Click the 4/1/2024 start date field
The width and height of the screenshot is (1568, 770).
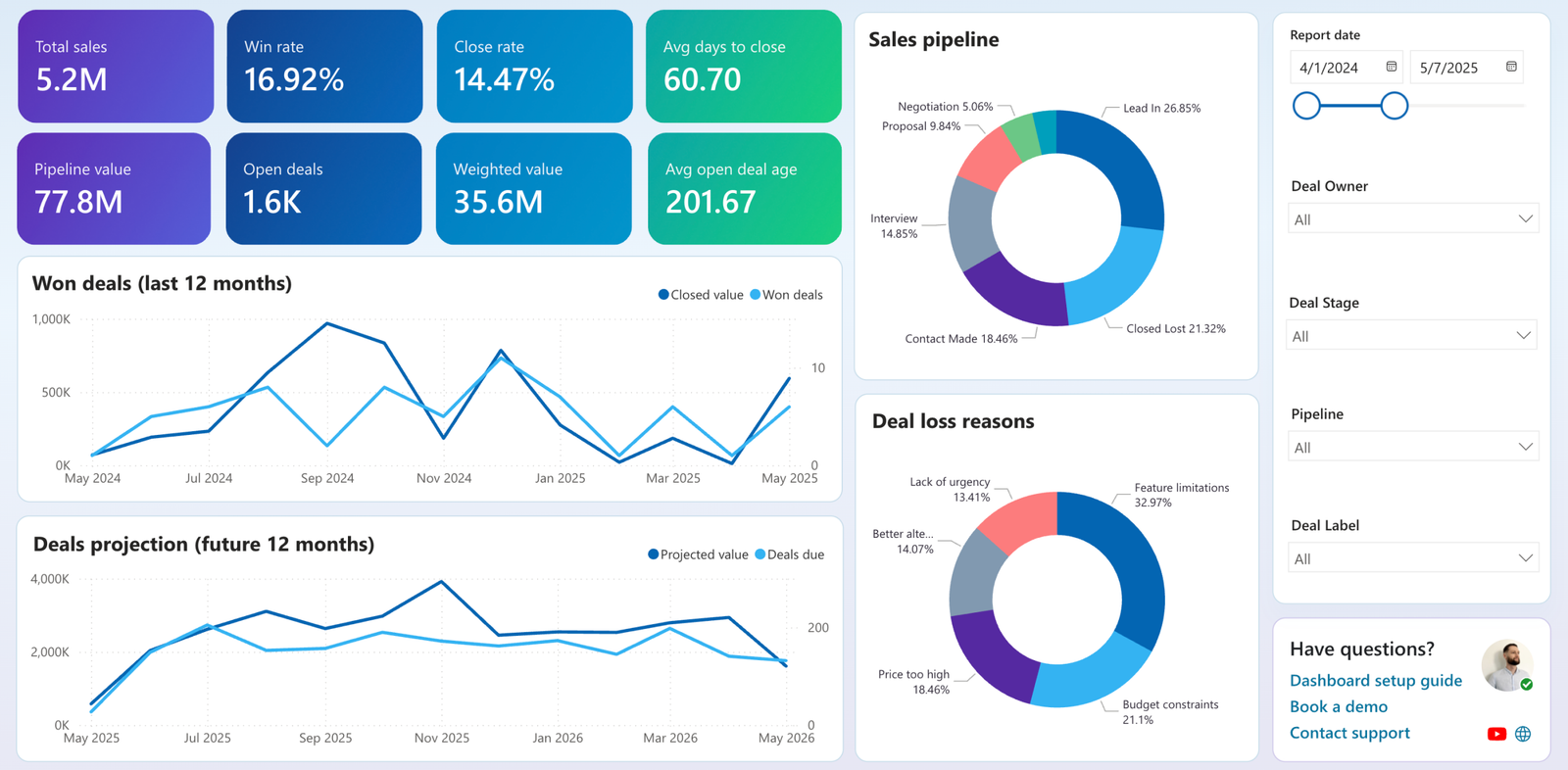(x=1347, y=67)
